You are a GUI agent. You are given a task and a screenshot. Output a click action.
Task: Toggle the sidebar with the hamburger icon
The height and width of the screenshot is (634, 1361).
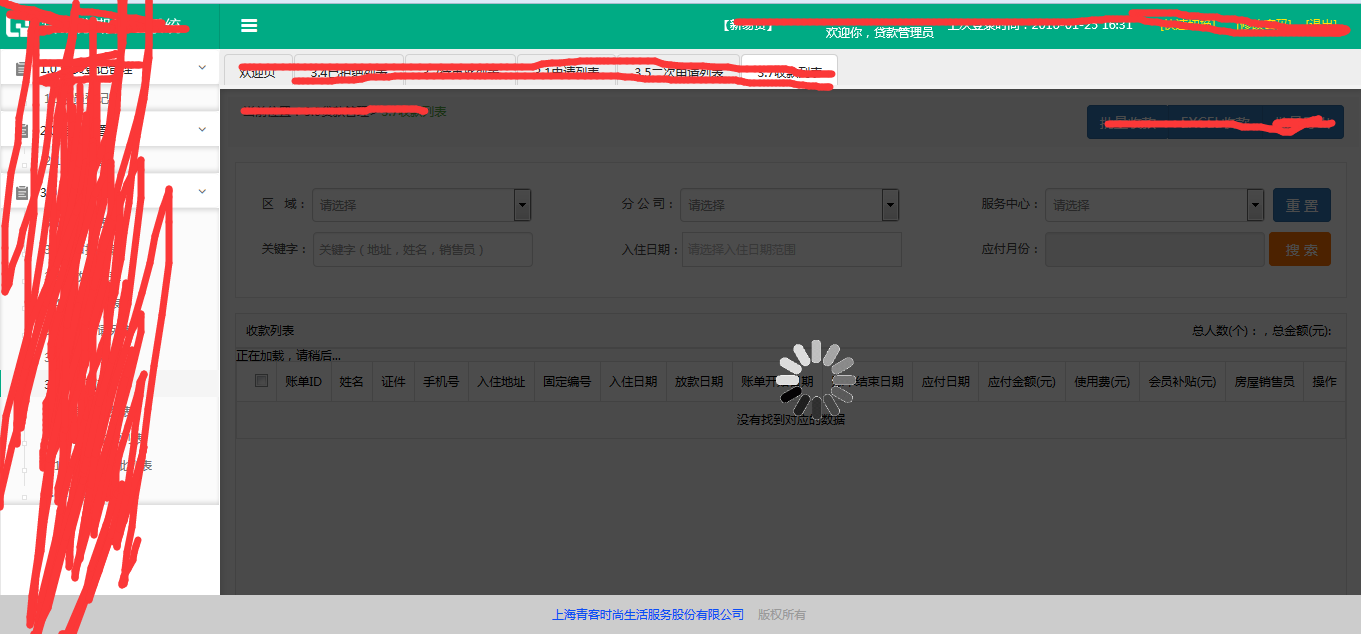tap(249, 26)
